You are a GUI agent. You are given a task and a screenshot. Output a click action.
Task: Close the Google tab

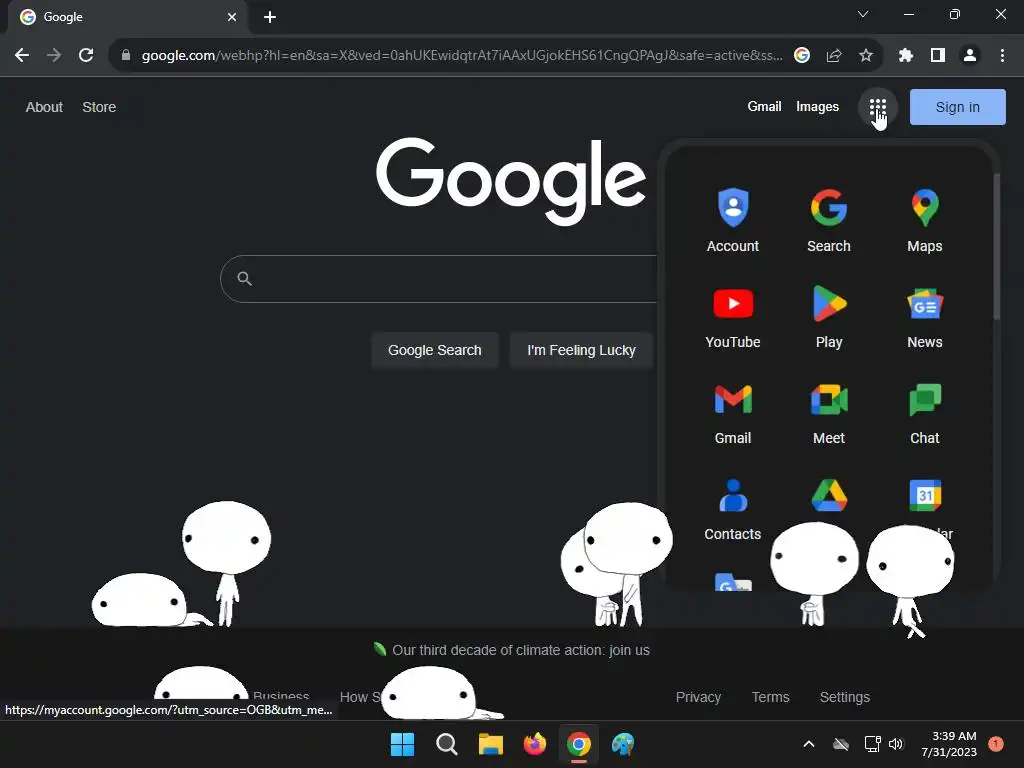tap(232, 17)
